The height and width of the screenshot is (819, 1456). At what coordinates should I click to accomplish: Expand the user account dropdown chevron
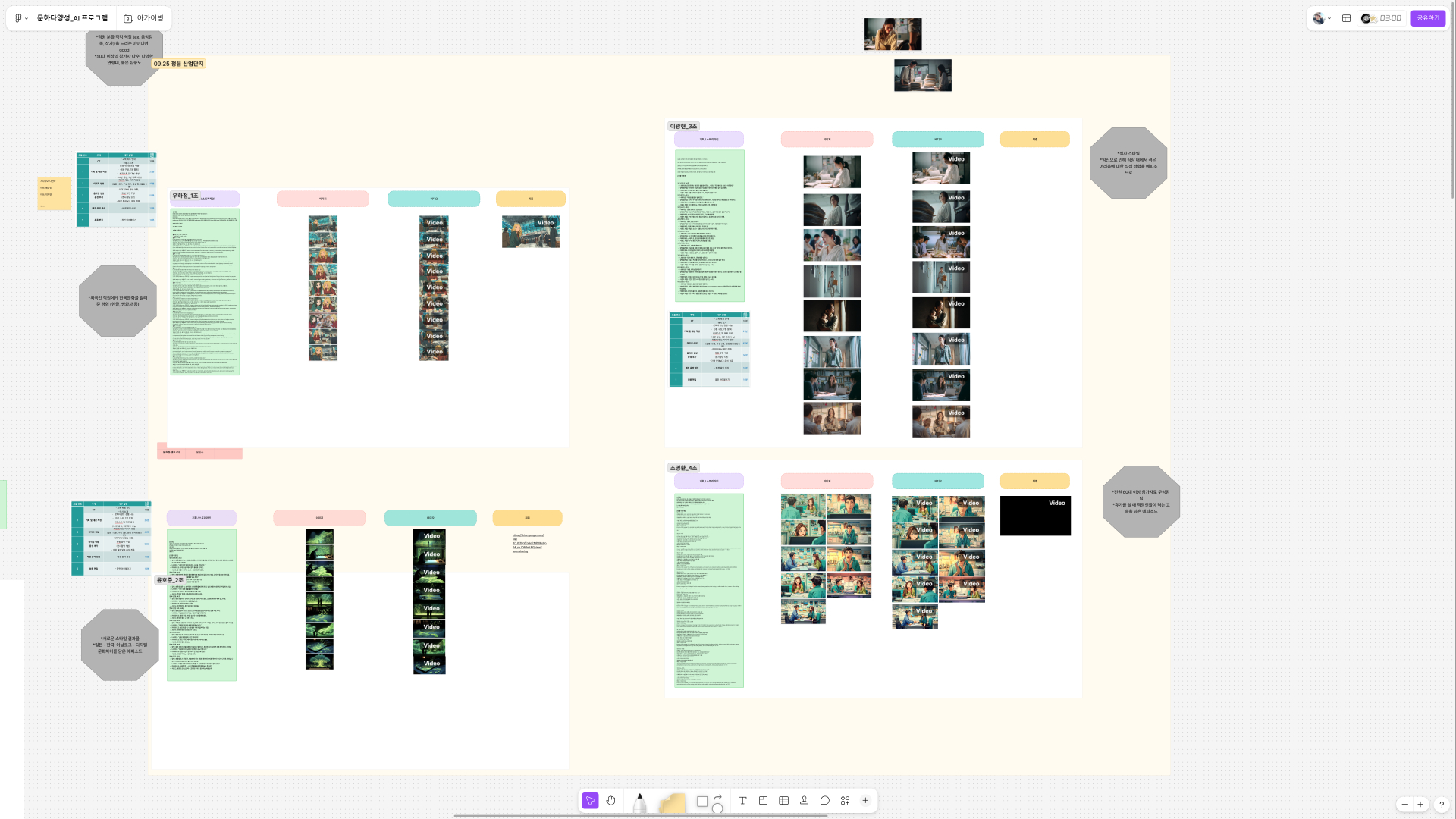[x=1329, y=18]
